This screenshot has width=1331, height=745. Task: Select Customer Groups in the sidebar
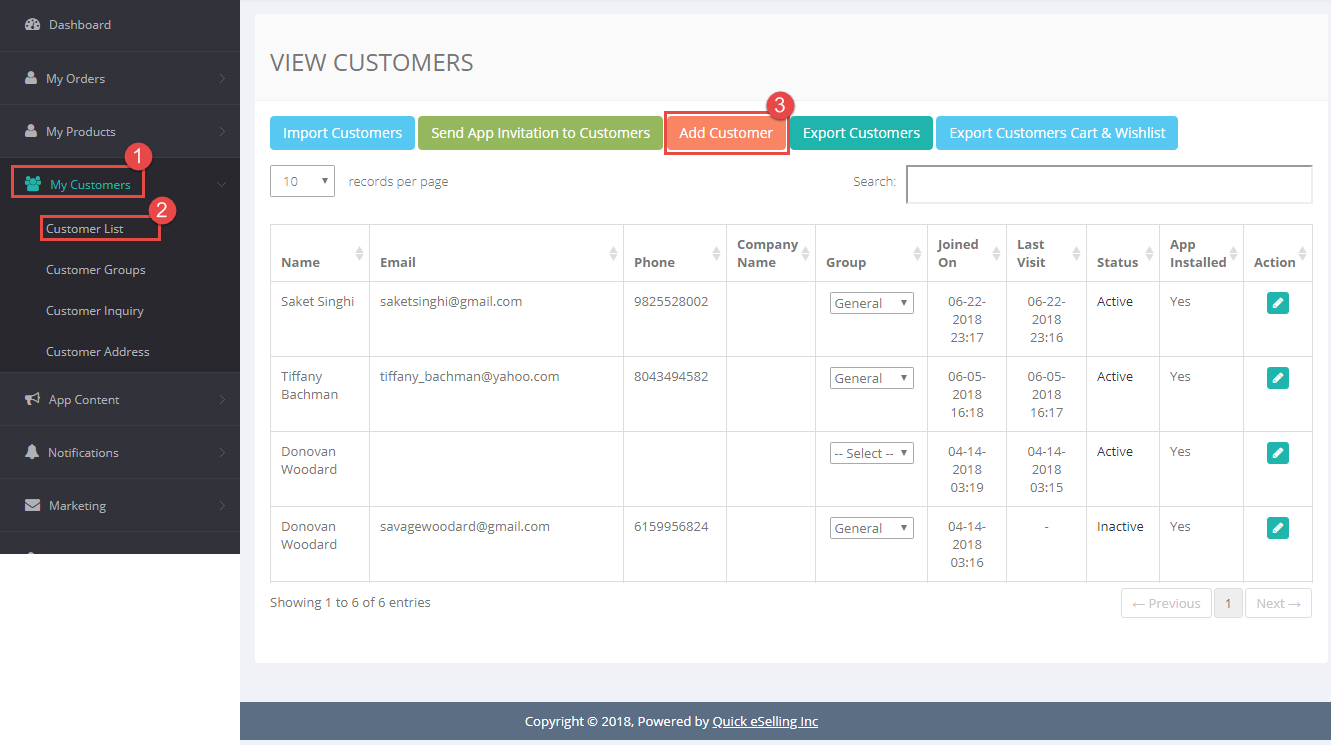[96, 269]
